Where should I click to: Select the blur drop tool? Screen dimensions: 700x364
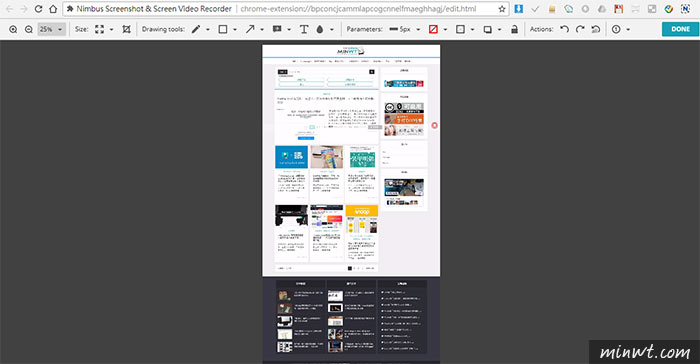(320, 29)
